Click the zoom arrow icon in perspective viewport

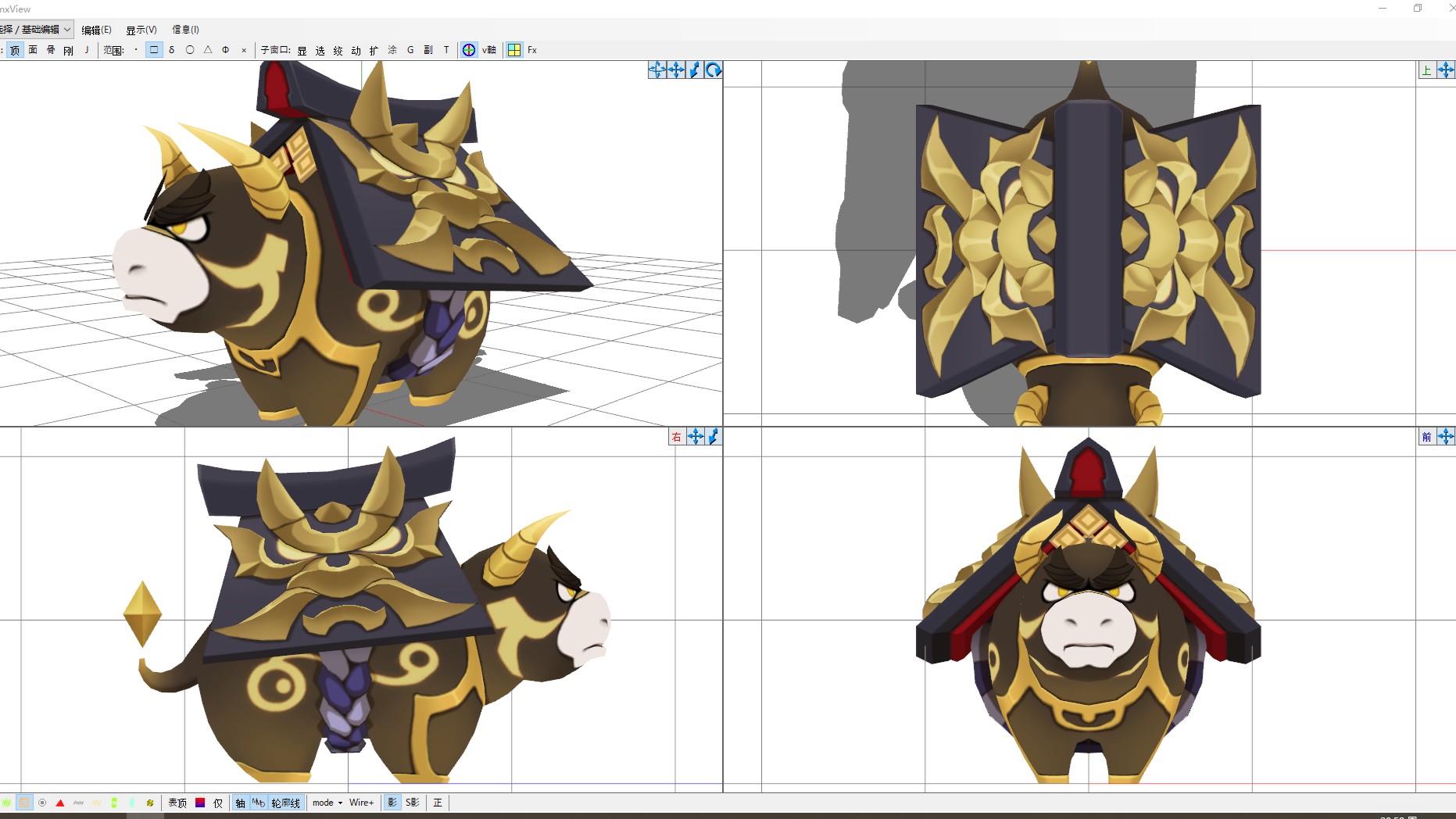(x=694, y=70)
